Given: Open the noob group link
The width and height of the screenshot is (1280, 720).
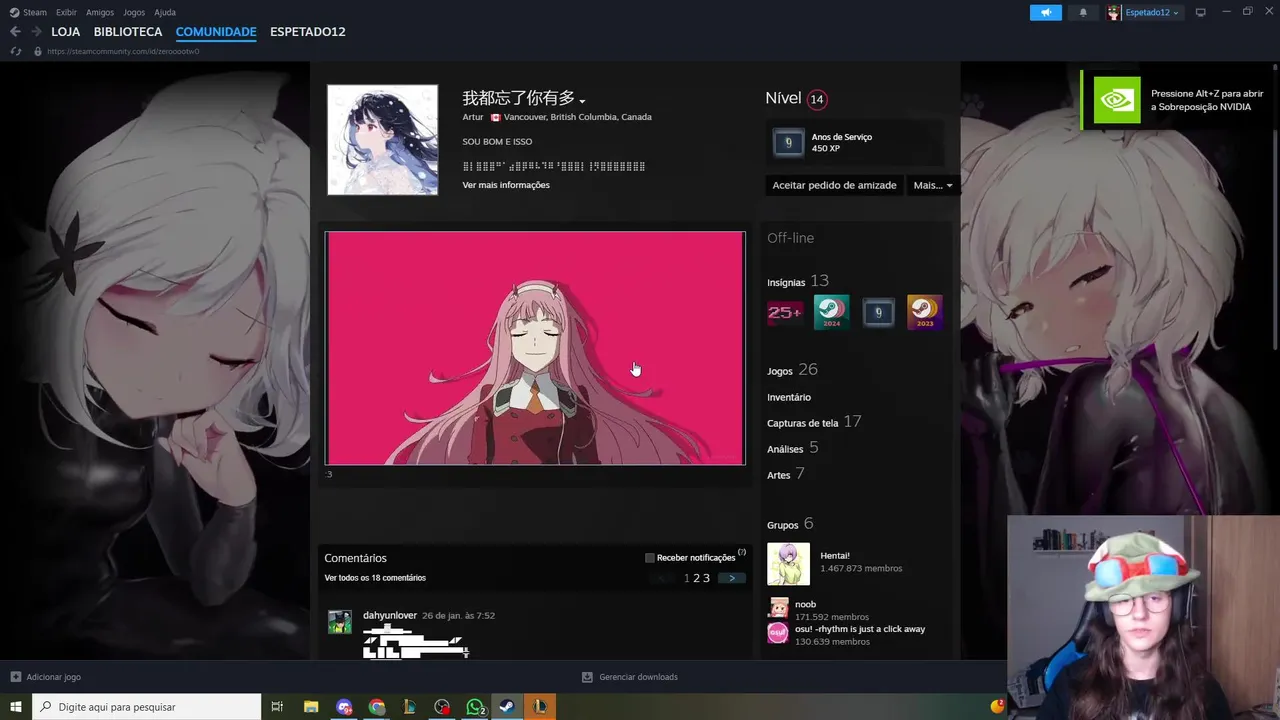Looking at the screenshot, I should pos(805,604).
